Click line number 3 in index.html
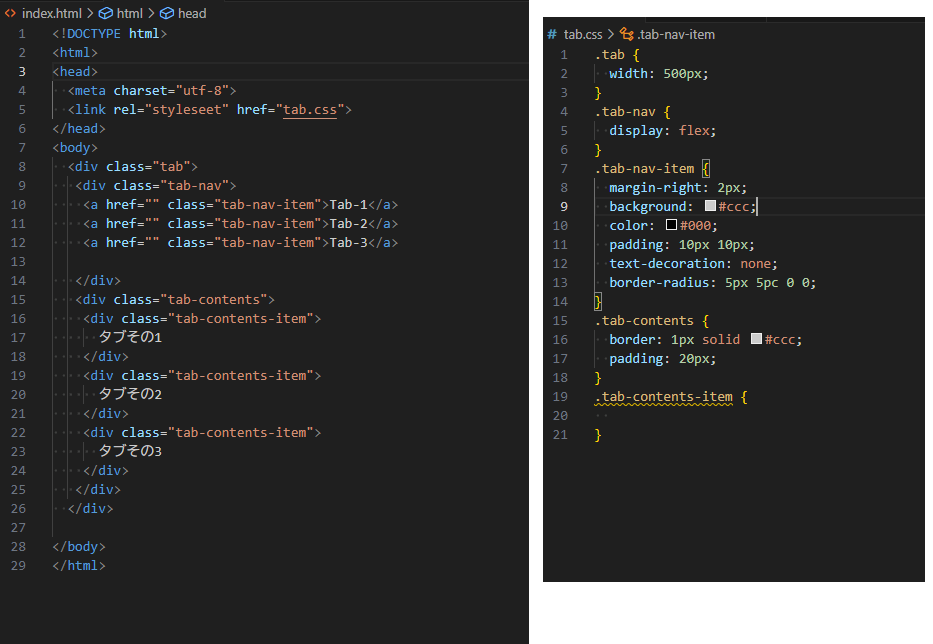This screenshot has width=933, height=644. [x=22, y=71]
